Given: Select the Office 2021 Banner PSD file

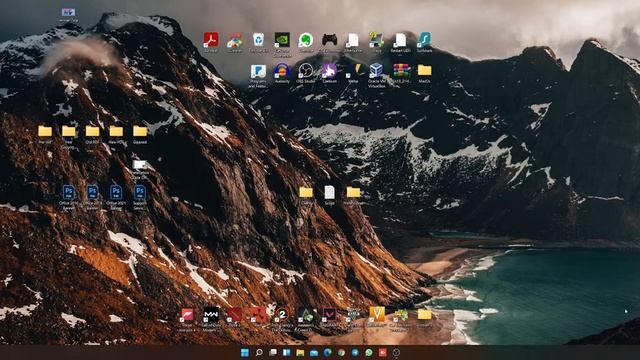Looking at the screenshot, I should click(x=116, y=193).
